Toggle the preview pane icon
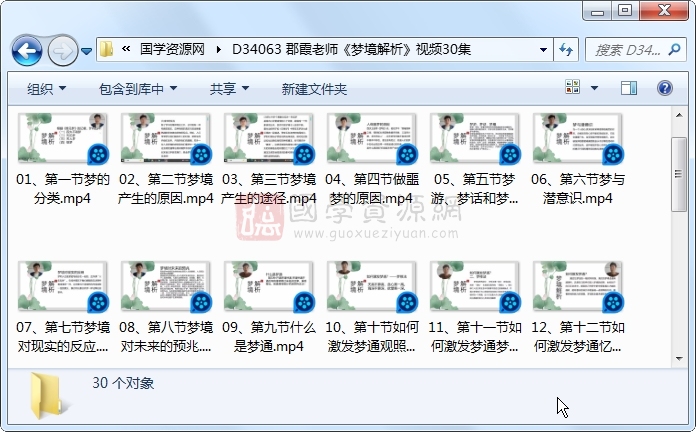Image resolution: width=696 pixels, height=432 pixels. click(629, 88)
